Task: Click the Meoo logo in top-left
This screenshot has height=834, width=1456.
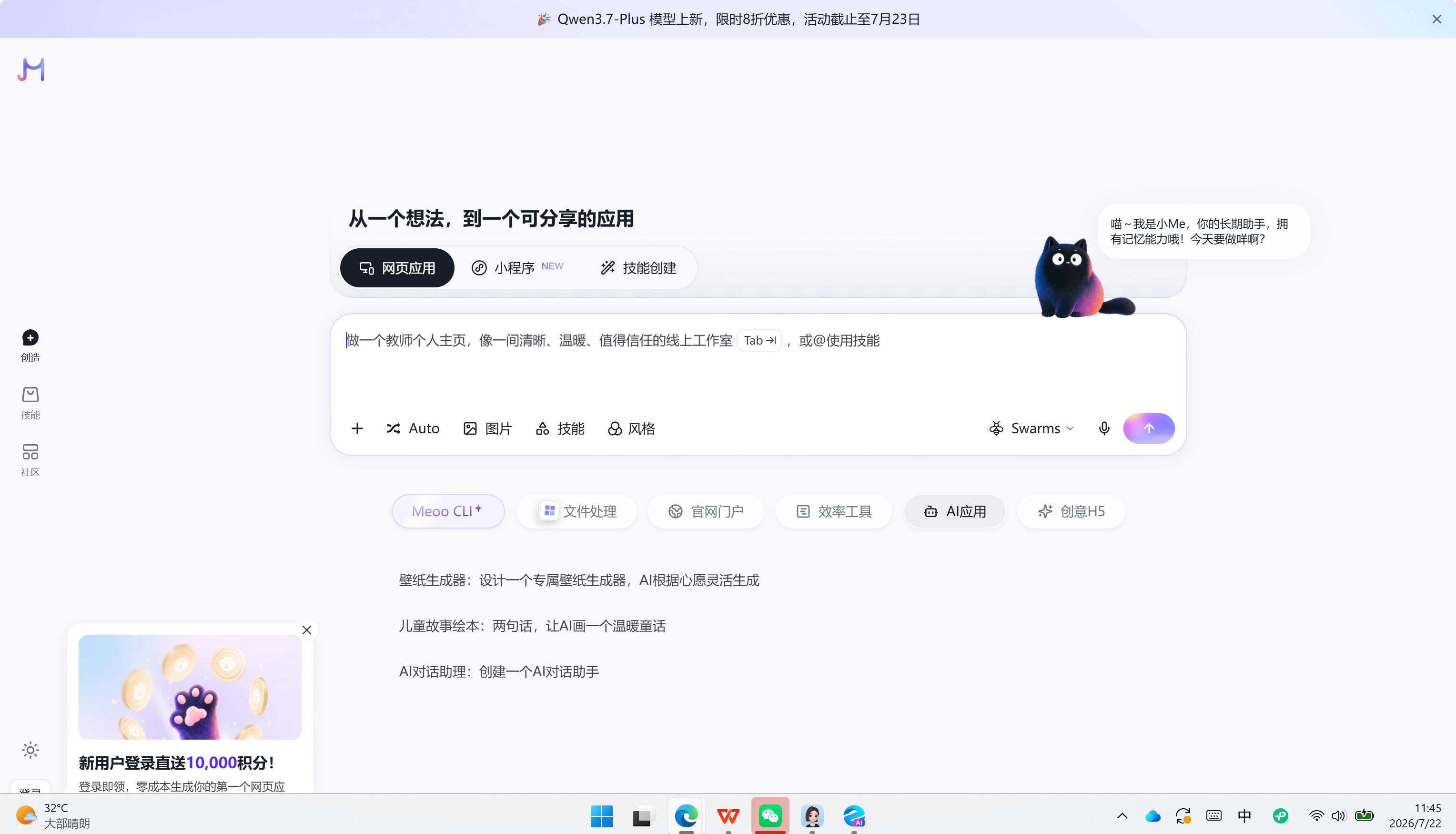Action: [x=31, y=70]
